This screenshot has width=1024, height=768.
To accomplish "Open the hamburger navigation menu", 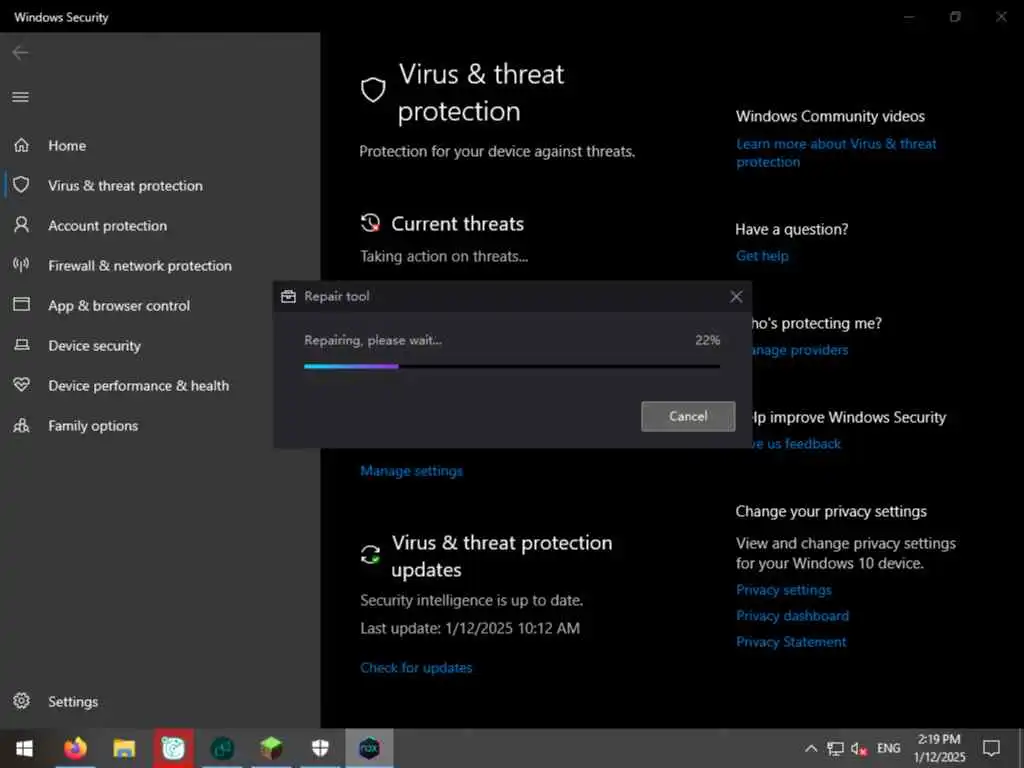I will 20,97.
